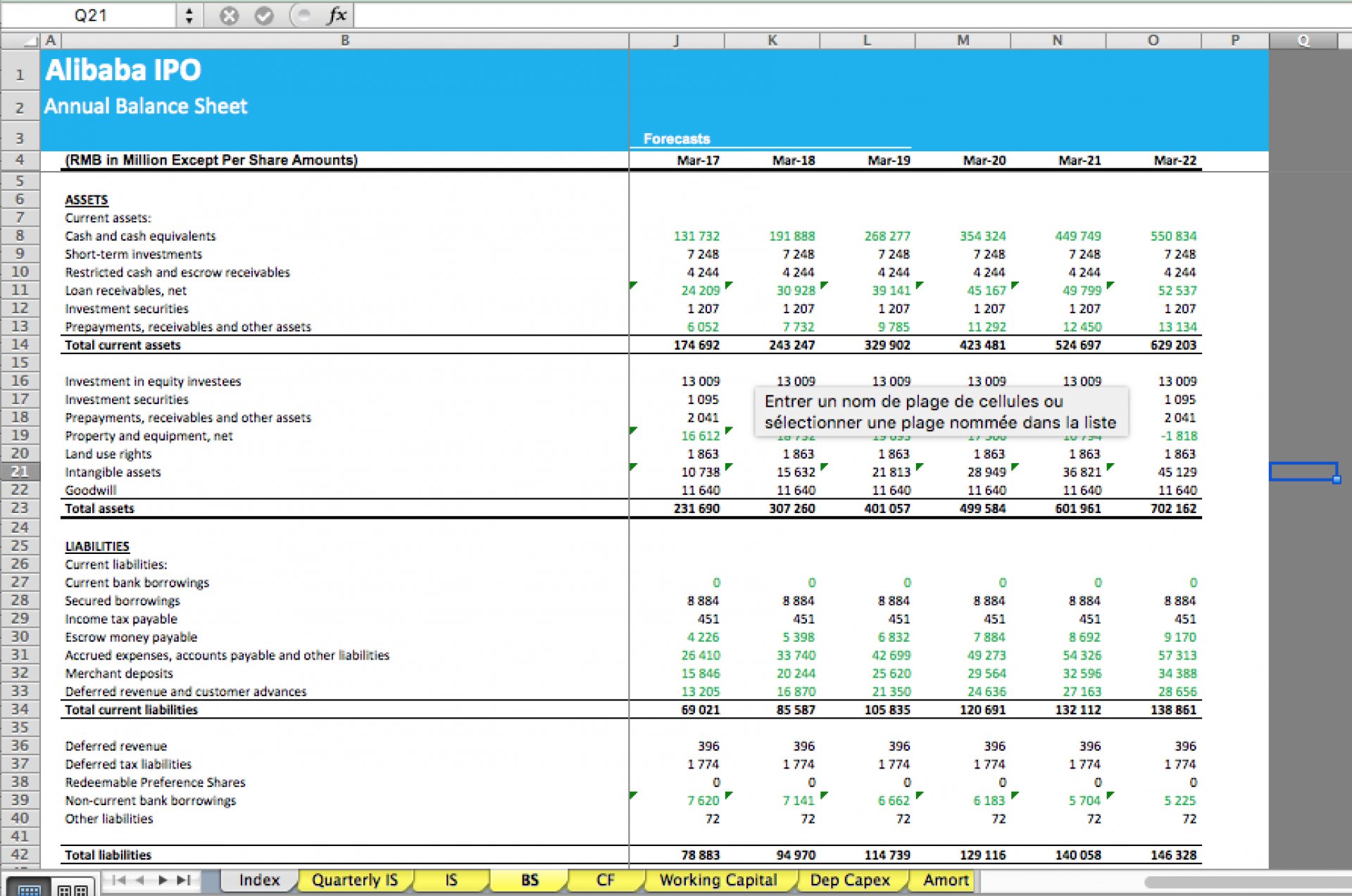Select row 14 header

pyautogui.click(x=20, y=344)
